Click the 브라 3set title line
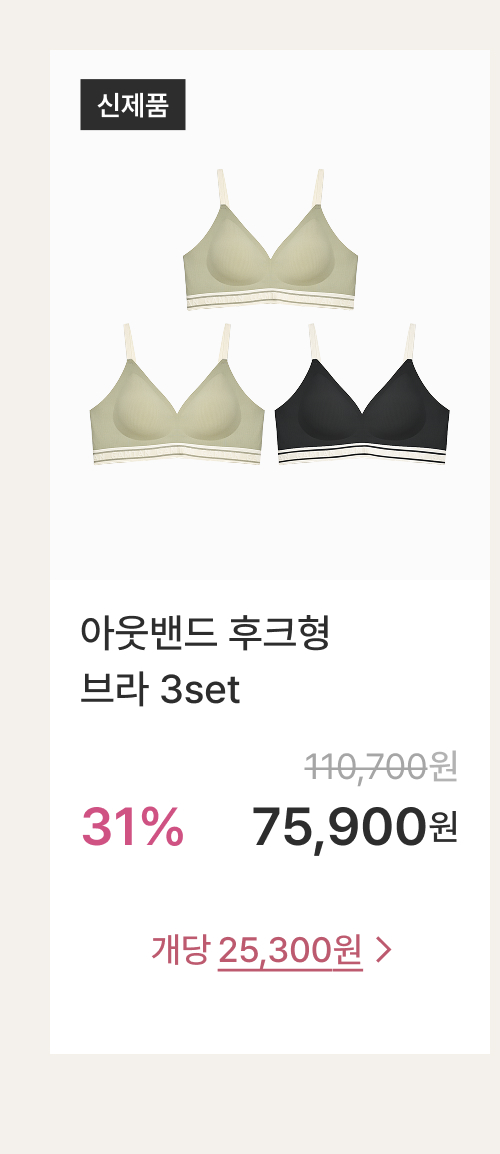This screenshot has height=1154, width=500. [x=161, y=690]
